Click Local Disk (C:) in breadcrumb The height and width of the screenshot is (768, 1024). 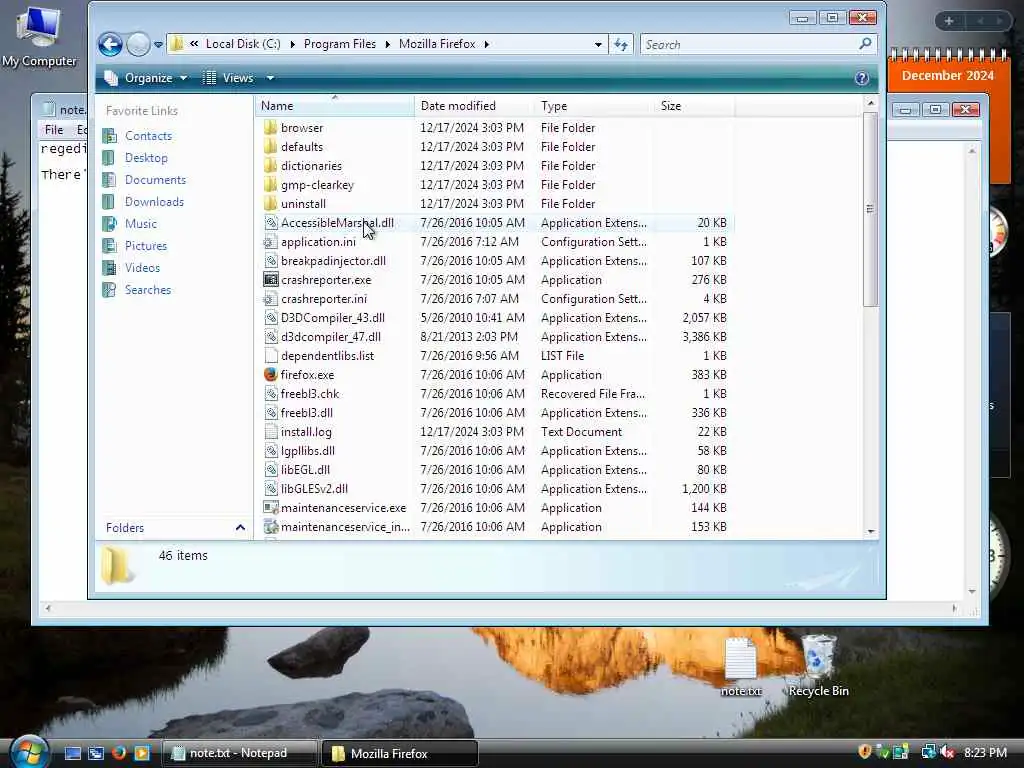[x=243, y=44]
